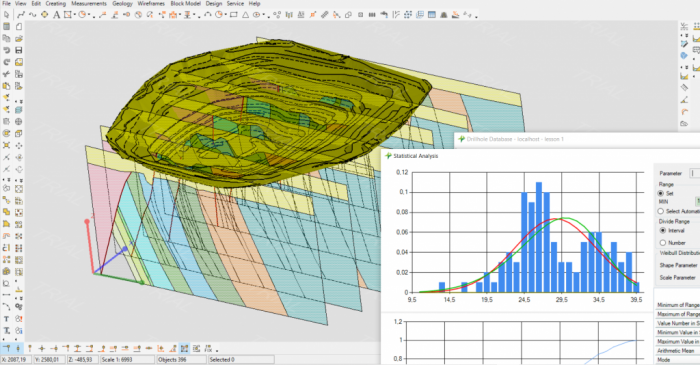Open the Geology menu

point(122,4)
